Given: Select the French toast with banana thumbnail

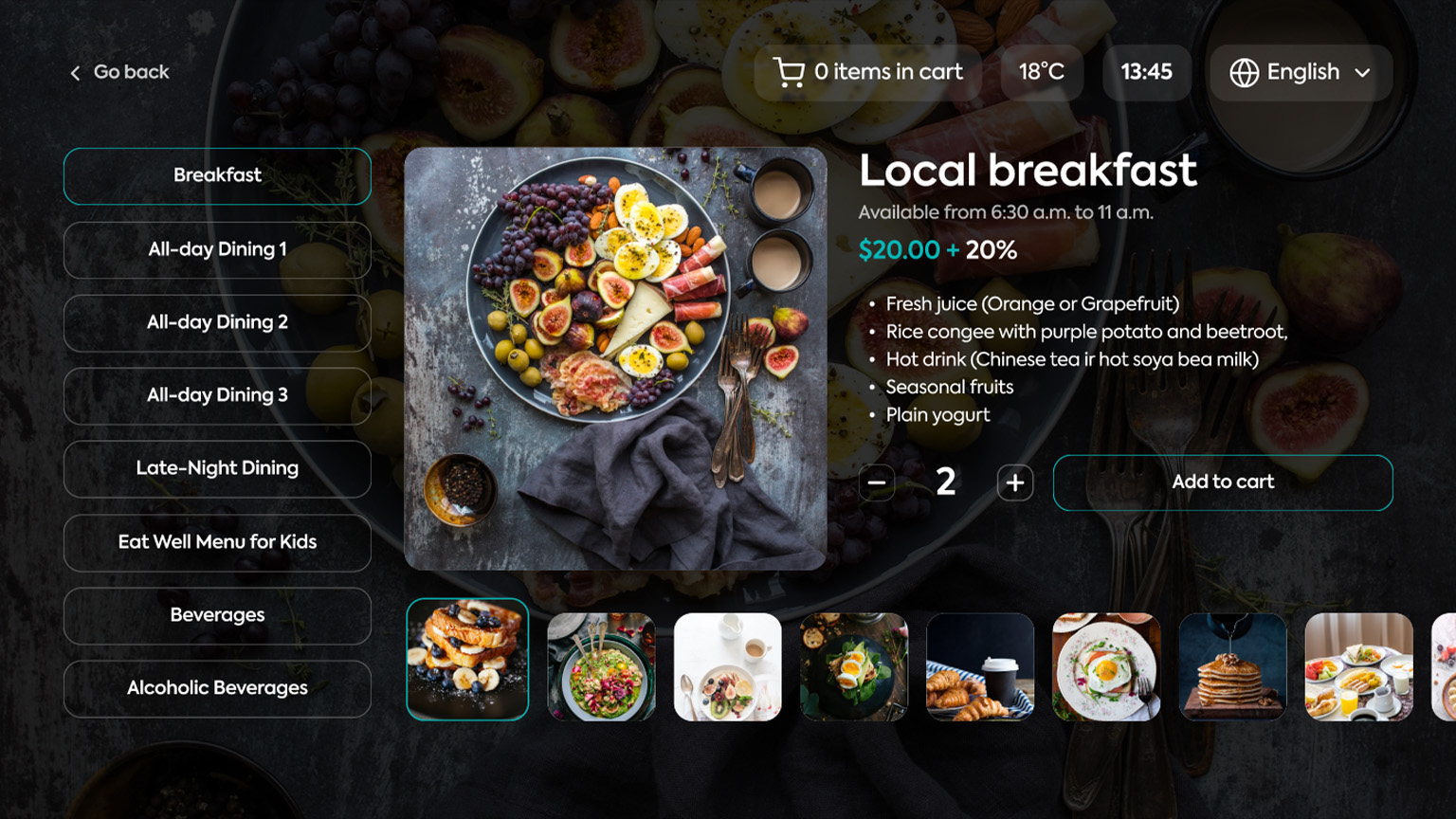Looking at the screenshot, I should pyautogui.click(x=467, y=660).
